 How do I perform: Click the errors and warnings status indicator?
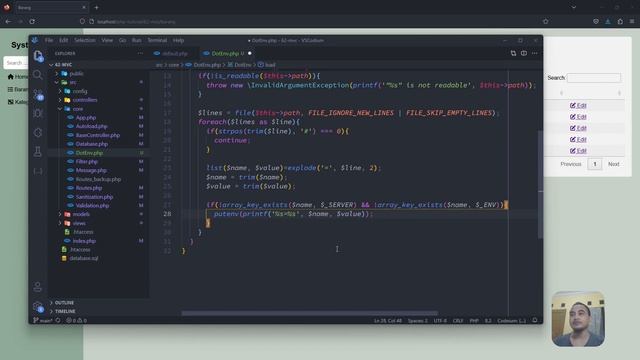(x=76, y=320)
